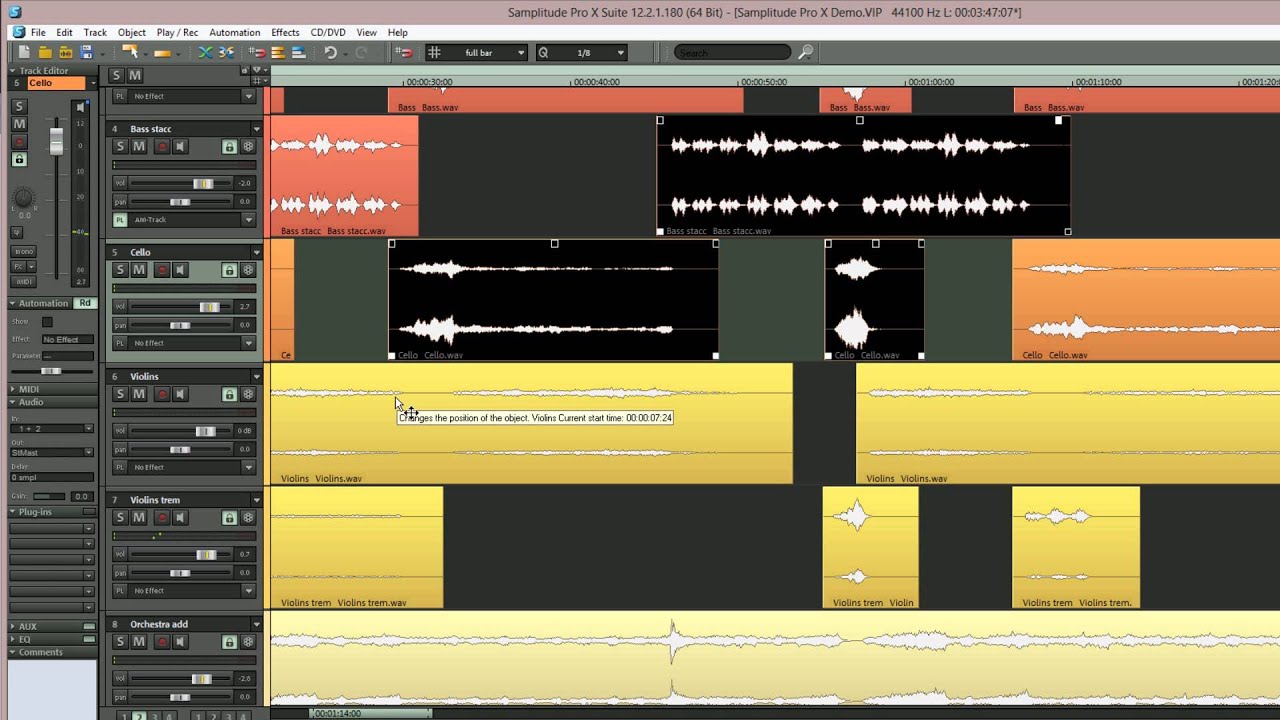
Task: Click the search magnifier icon
Action: click(806, 53)
